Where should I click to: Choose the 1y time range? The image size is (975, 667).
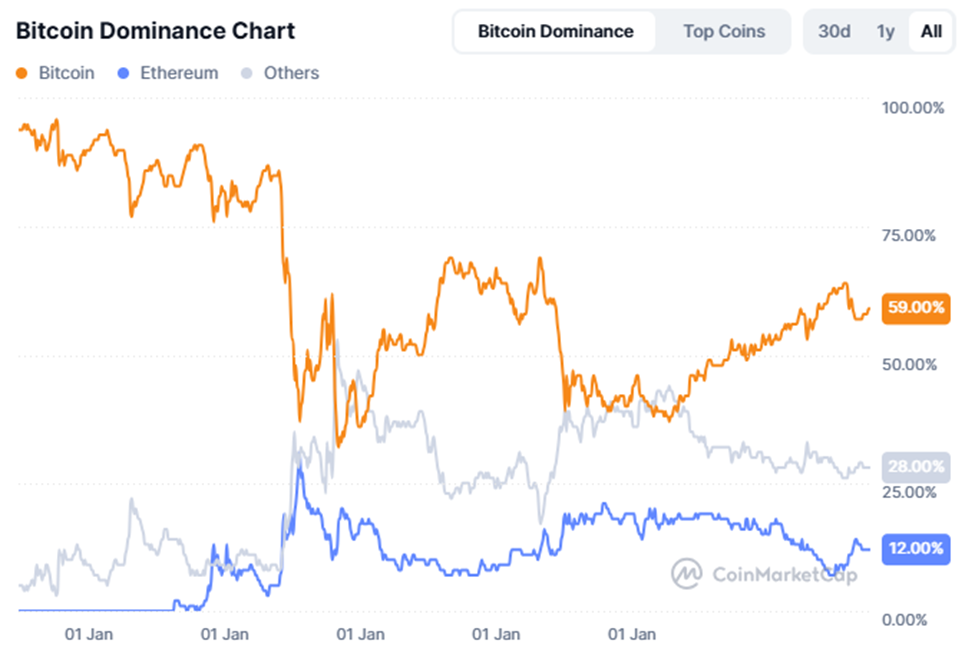[885, 31]
